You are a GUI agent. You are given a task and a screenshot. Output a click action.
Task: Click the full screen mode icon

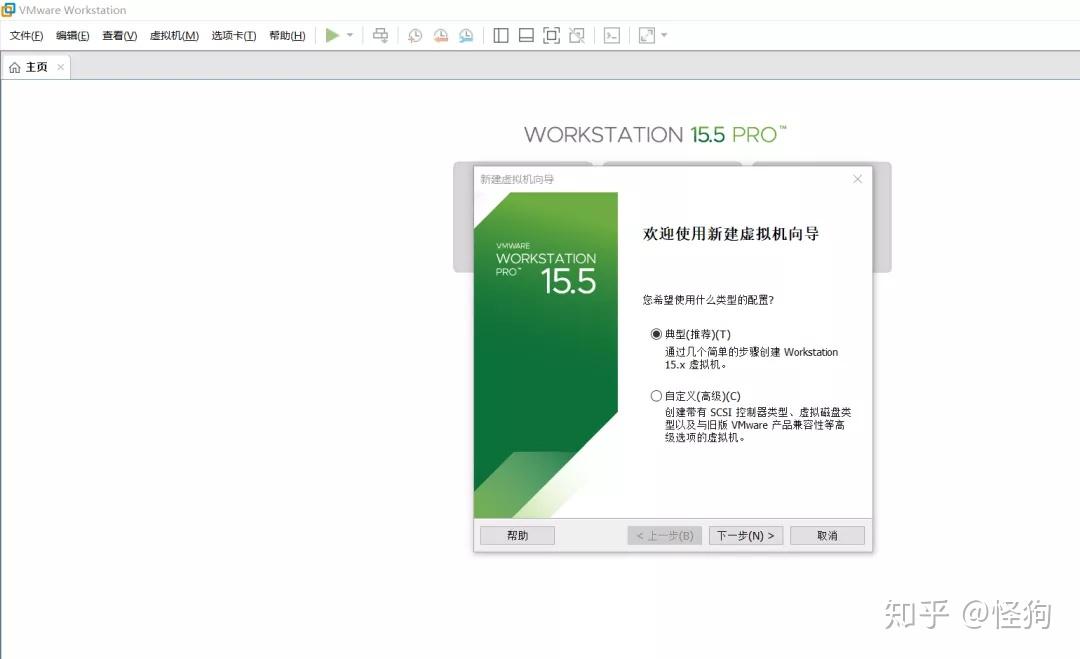[x=552, y=36]
